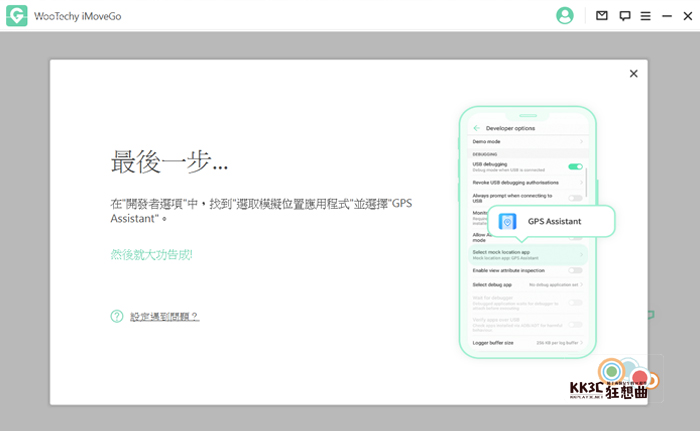
Task: Click the GPS Assistant app icon in the callout
Action: (x=507, y=221)
